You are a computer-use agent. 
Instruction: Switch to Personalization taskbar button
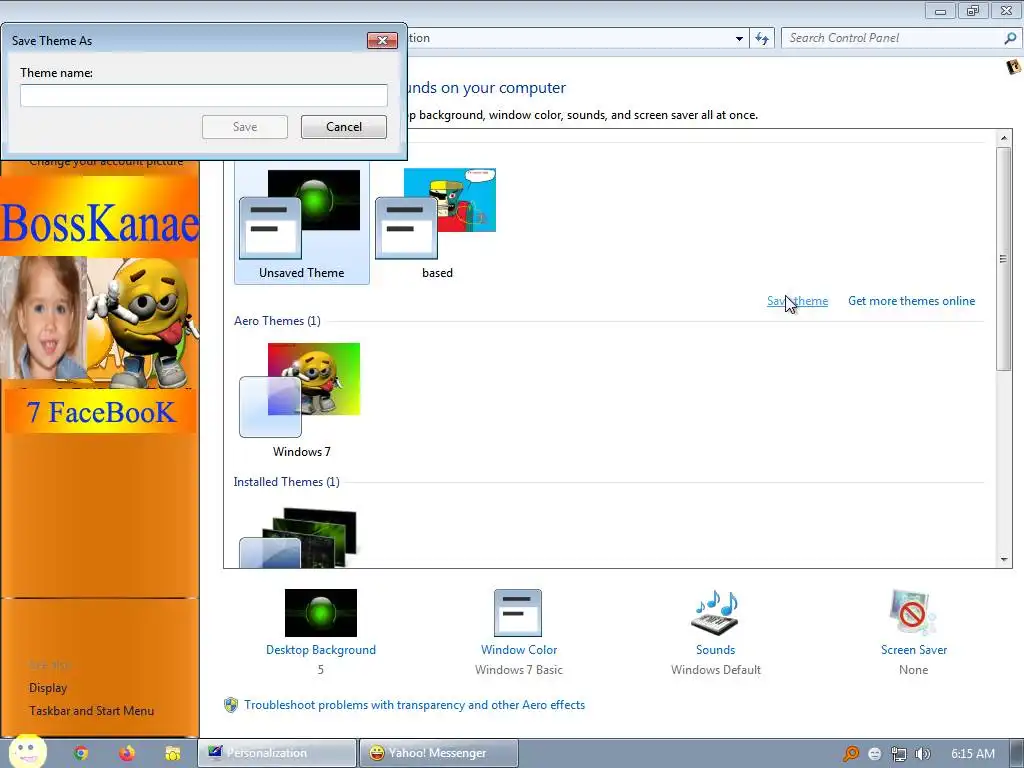pyautogui.click(x=277, y=753)
